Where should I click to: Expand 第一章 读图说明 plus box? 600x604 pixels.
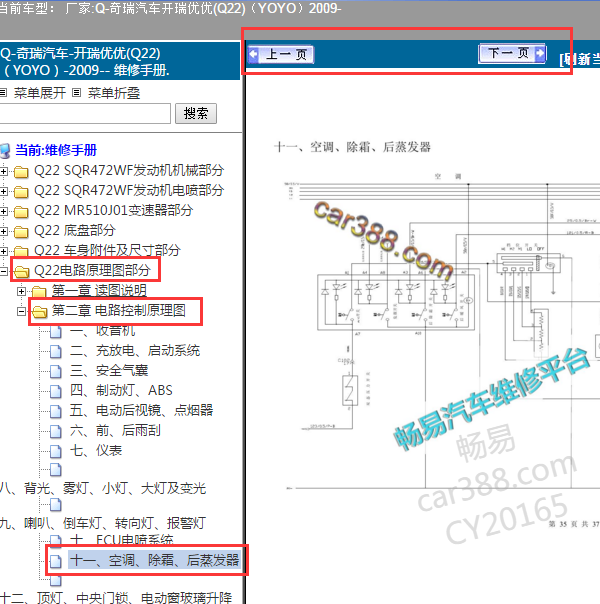[x=22, y=292]
